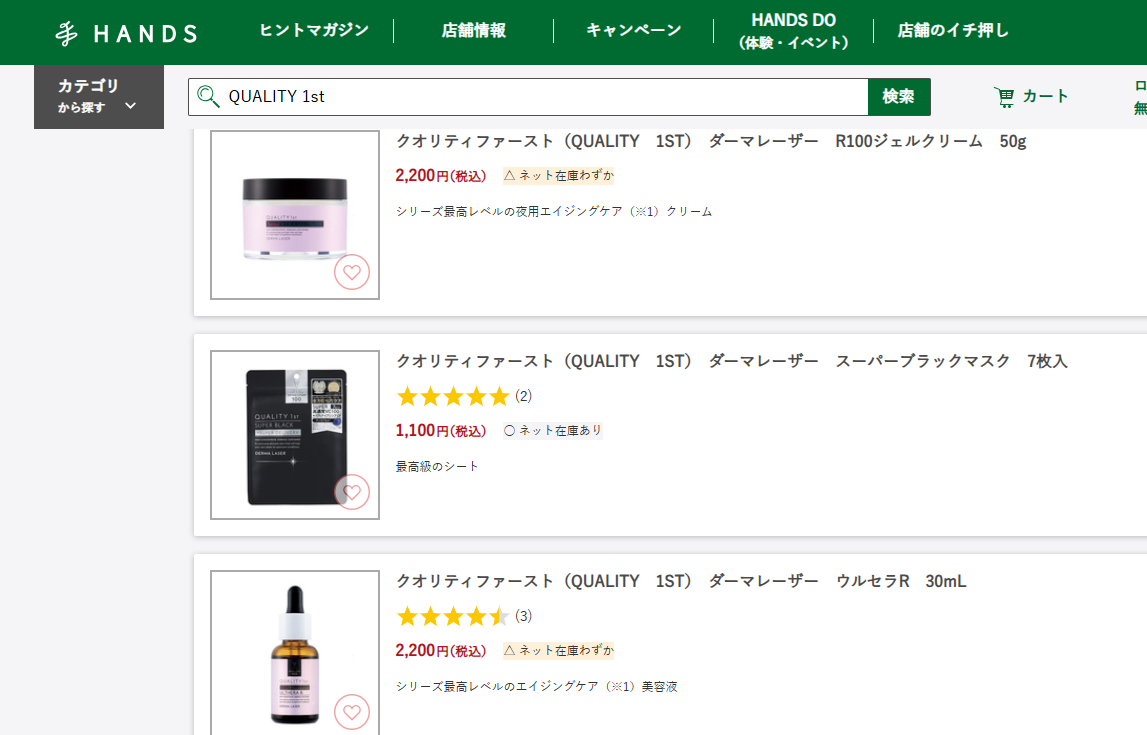Open HANDS DO events menu

[x=793, y=31]
